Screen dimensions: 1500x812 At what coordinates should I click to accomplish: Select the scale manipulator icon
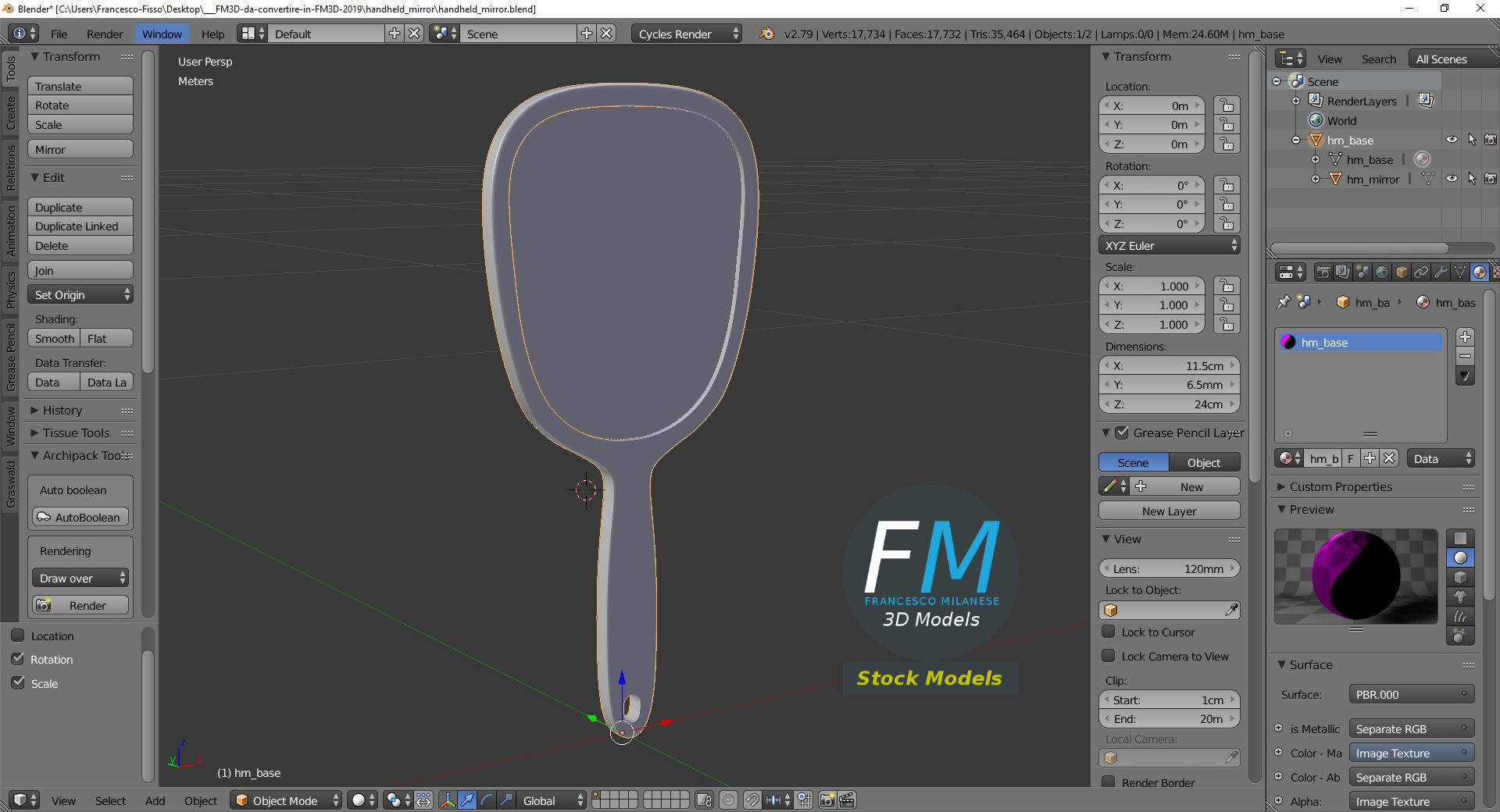(506, 800)
